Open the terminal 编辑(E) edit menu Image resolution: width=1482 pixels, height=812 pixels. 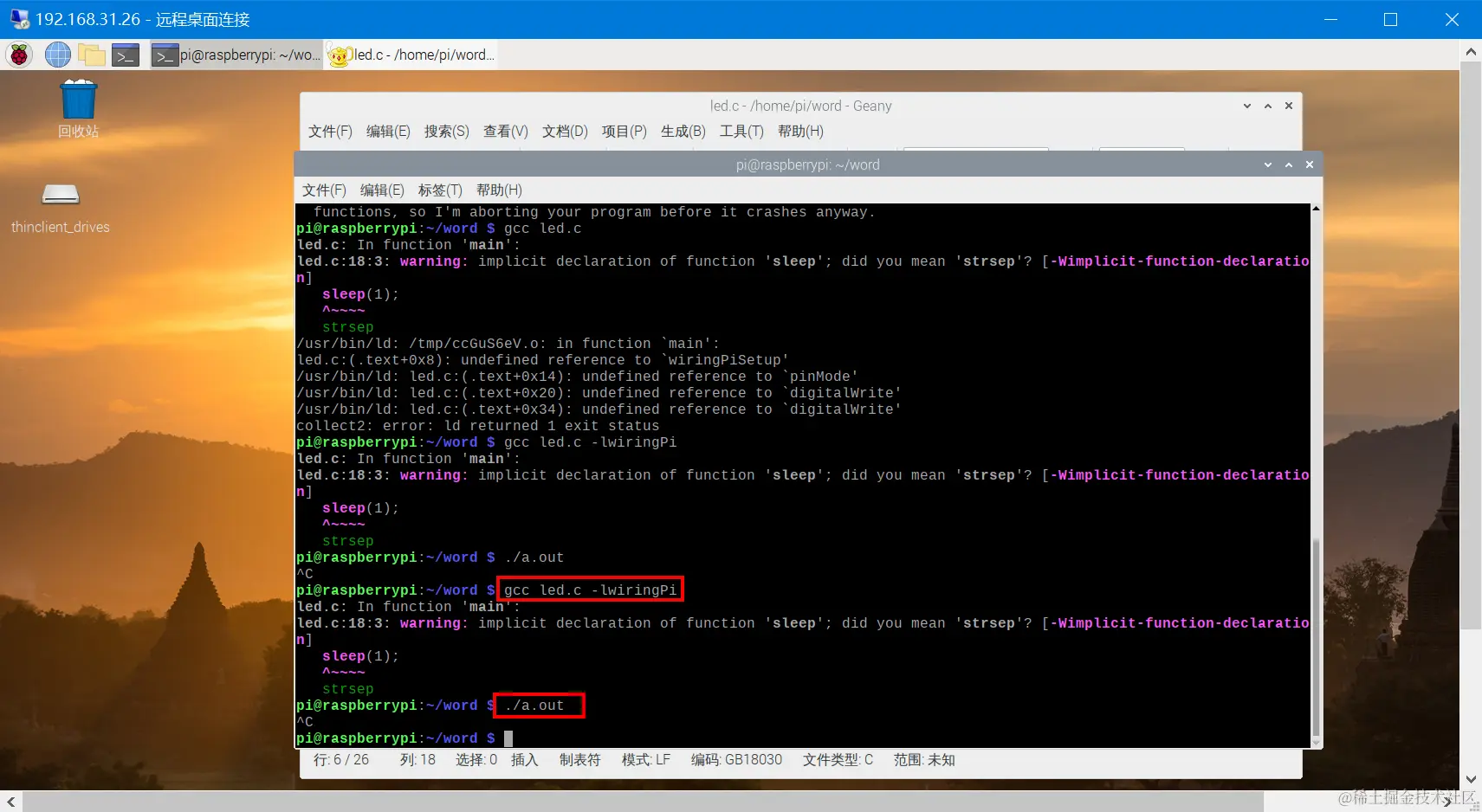(x=382, y=190)
